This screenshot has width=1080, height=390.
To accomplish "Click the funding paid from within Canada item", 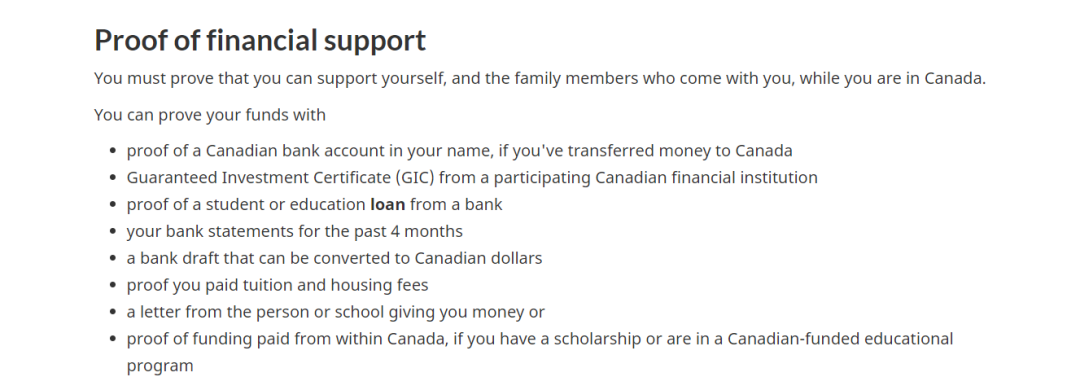I will tap(540, 352).
